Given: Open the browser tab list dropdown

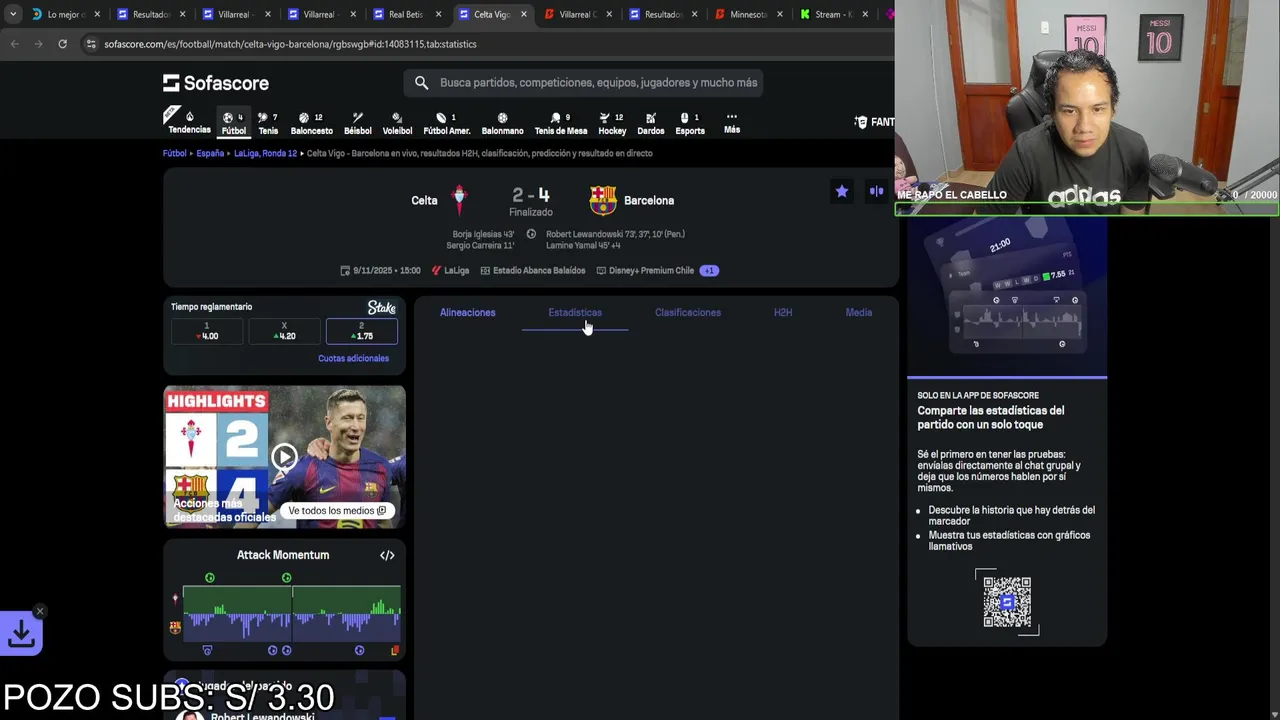Looking at the screenshot, I should click(x=13, y=14).
